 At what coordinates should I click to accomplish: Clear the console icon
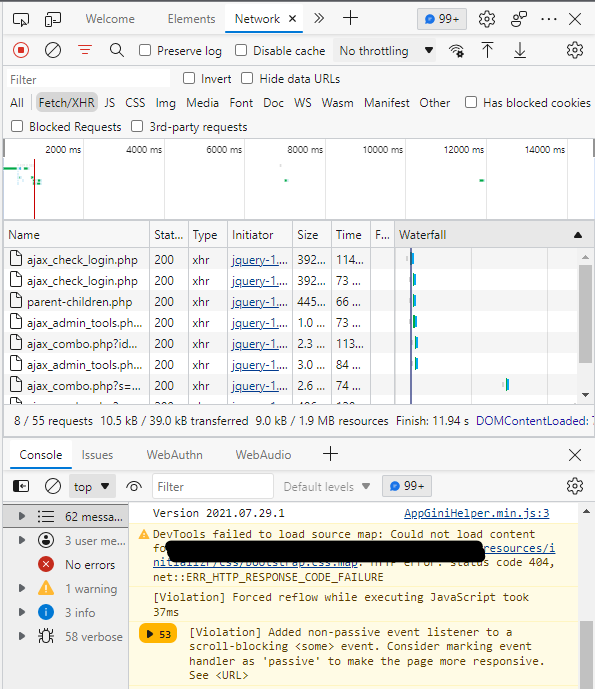pos(53,486)
